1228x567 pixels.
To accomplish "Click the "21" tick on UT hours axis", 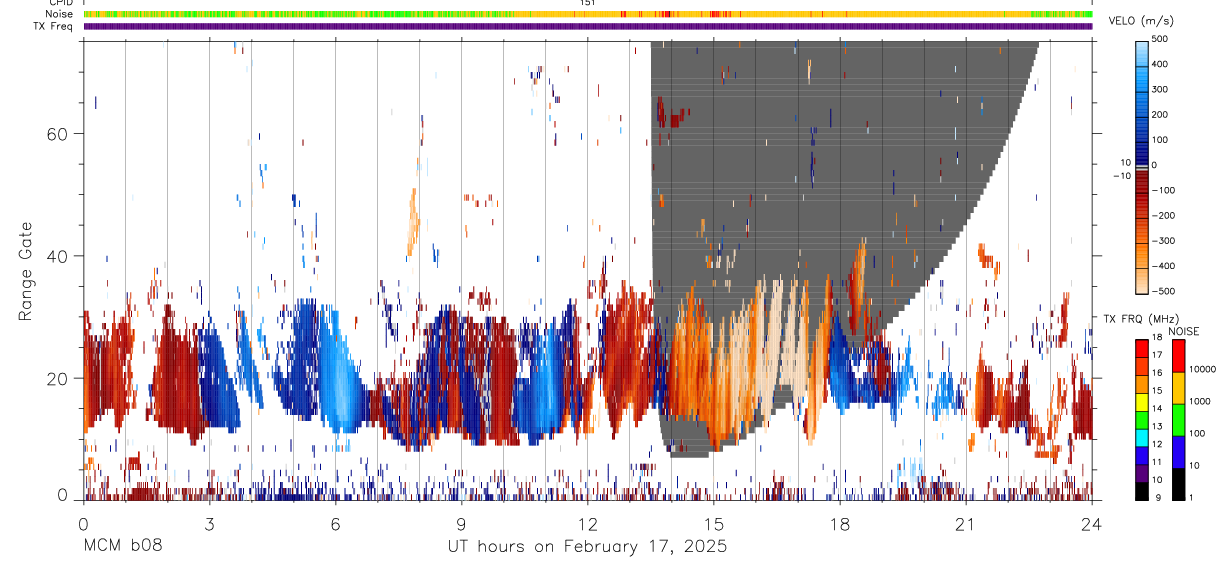I will point(966,523).
